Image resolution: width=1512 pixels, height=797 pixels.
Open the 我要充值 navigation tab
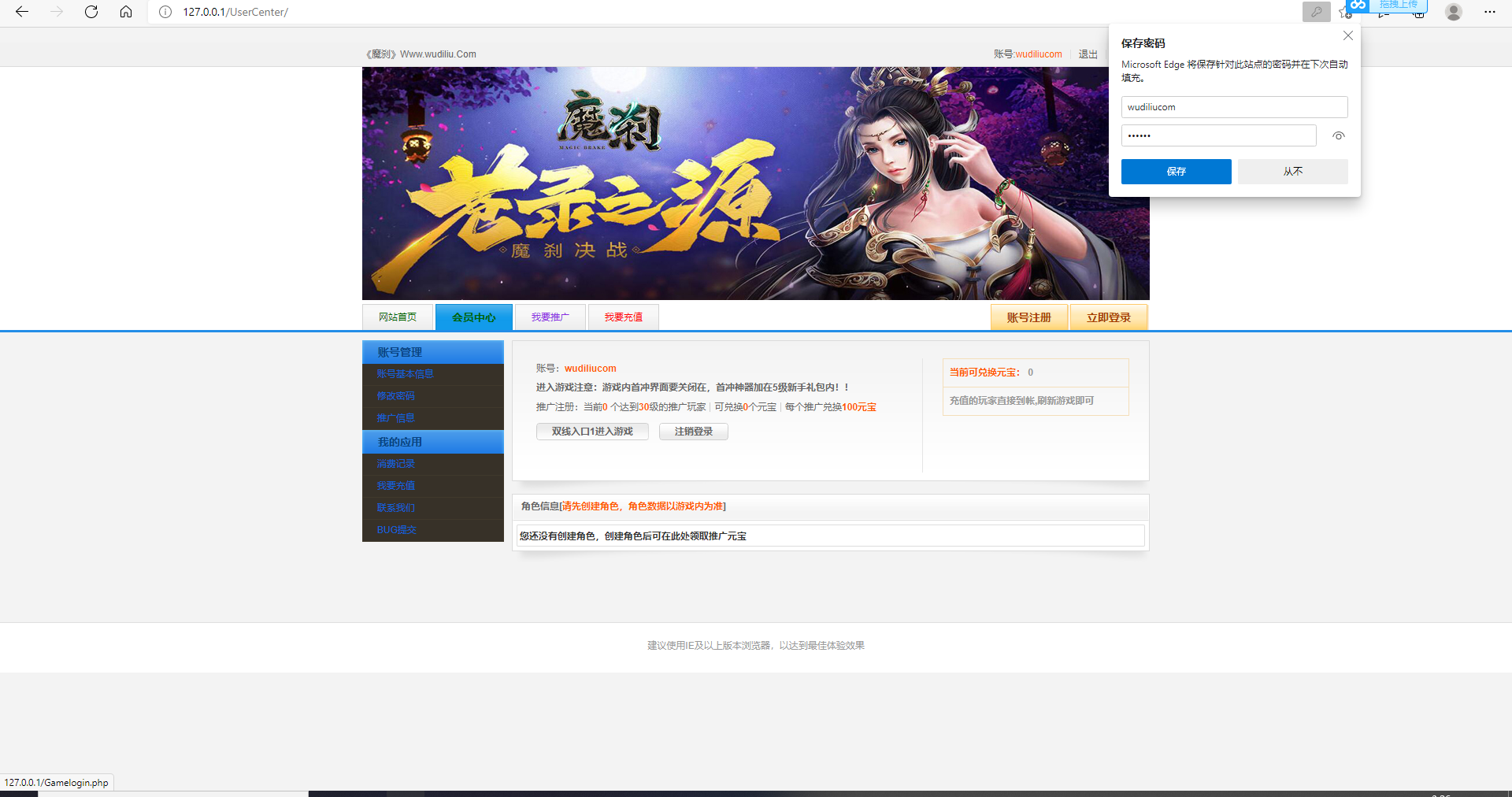coord(623,317)
